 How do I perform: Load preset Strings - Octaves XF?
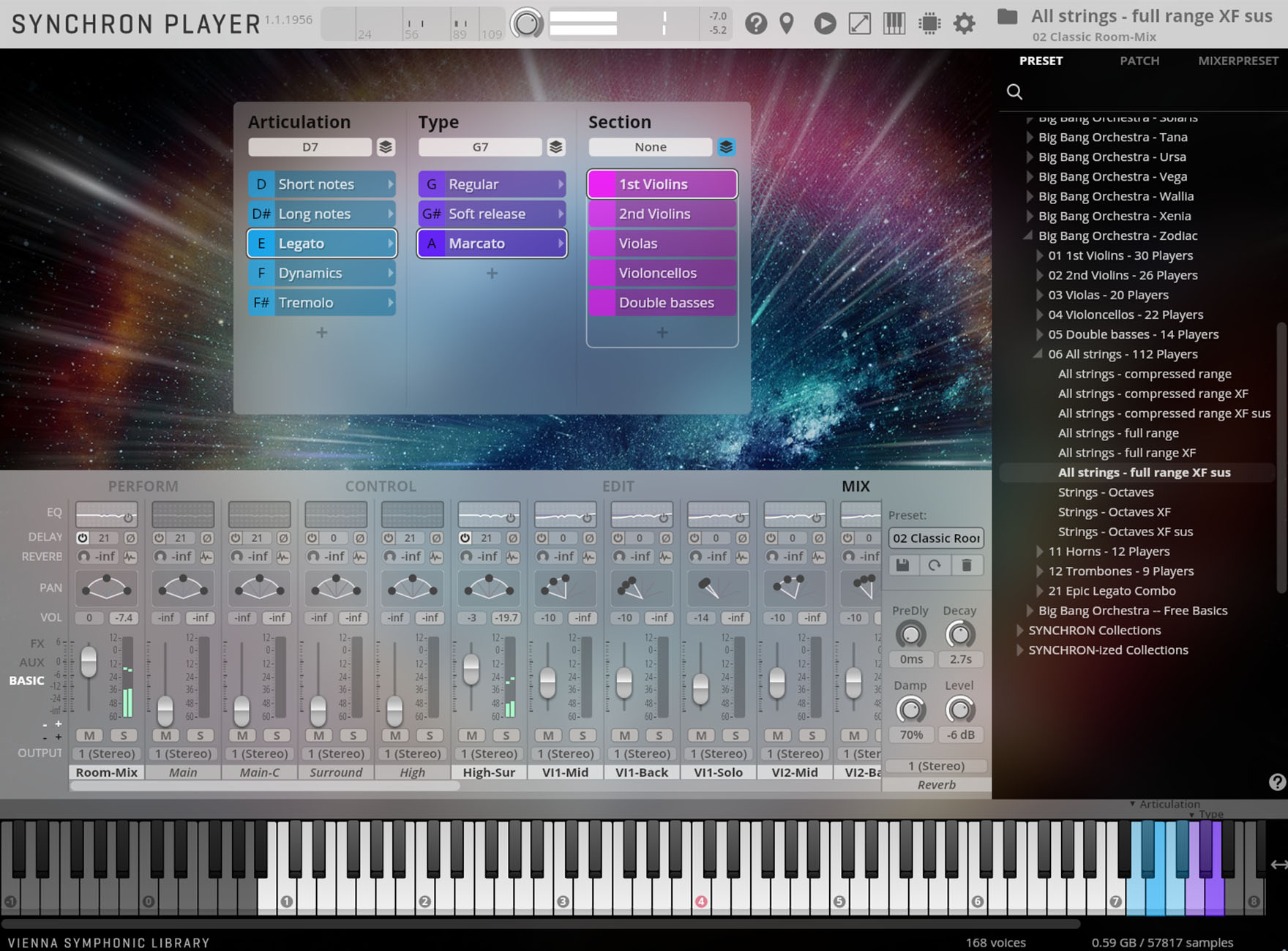point(1115,512)
